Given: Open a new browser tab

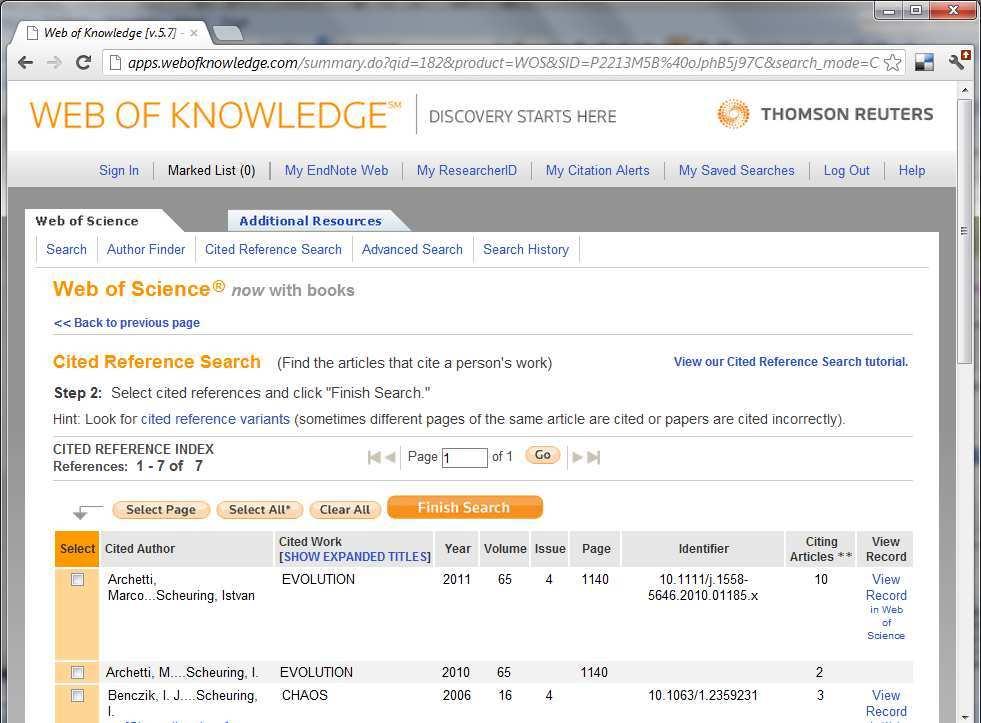Looking at the screenshot, I should pos(227,33).
